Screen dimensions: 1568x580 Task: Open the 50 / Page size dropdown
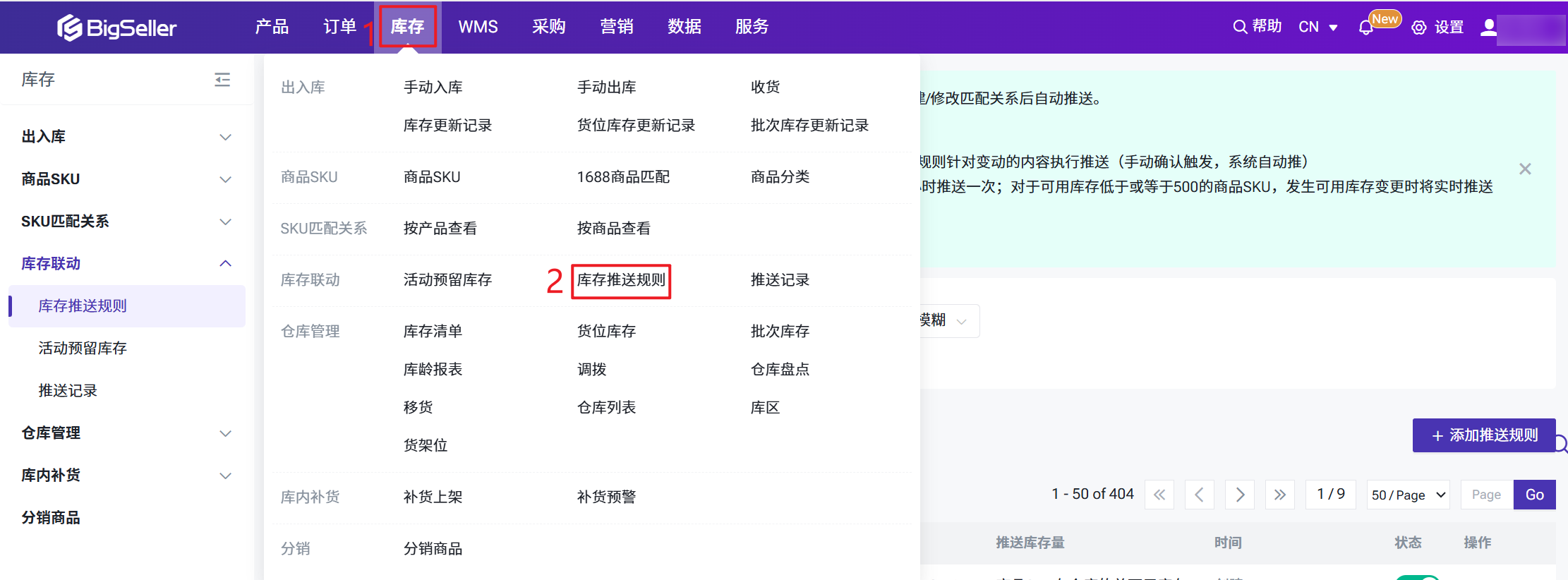1409,495
